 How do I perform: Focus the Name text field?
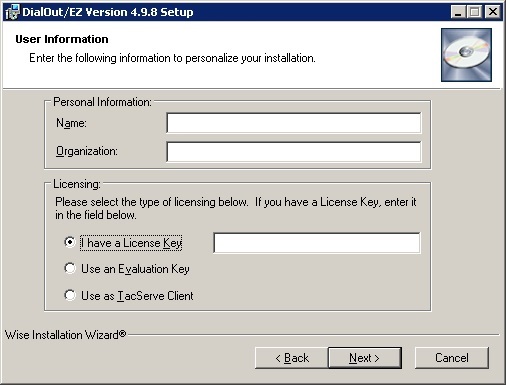[294, 123]
